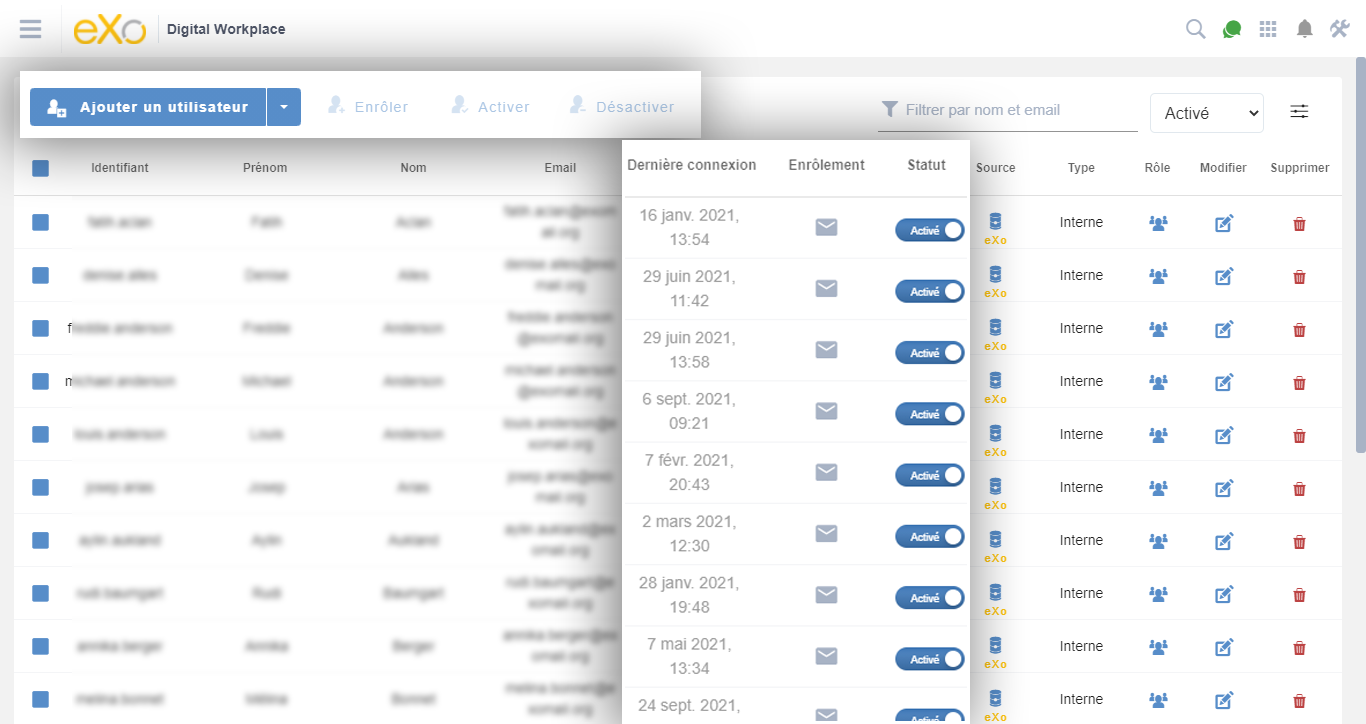Delete user in 29 juin 11:42 row

(x=1300, y=277)
